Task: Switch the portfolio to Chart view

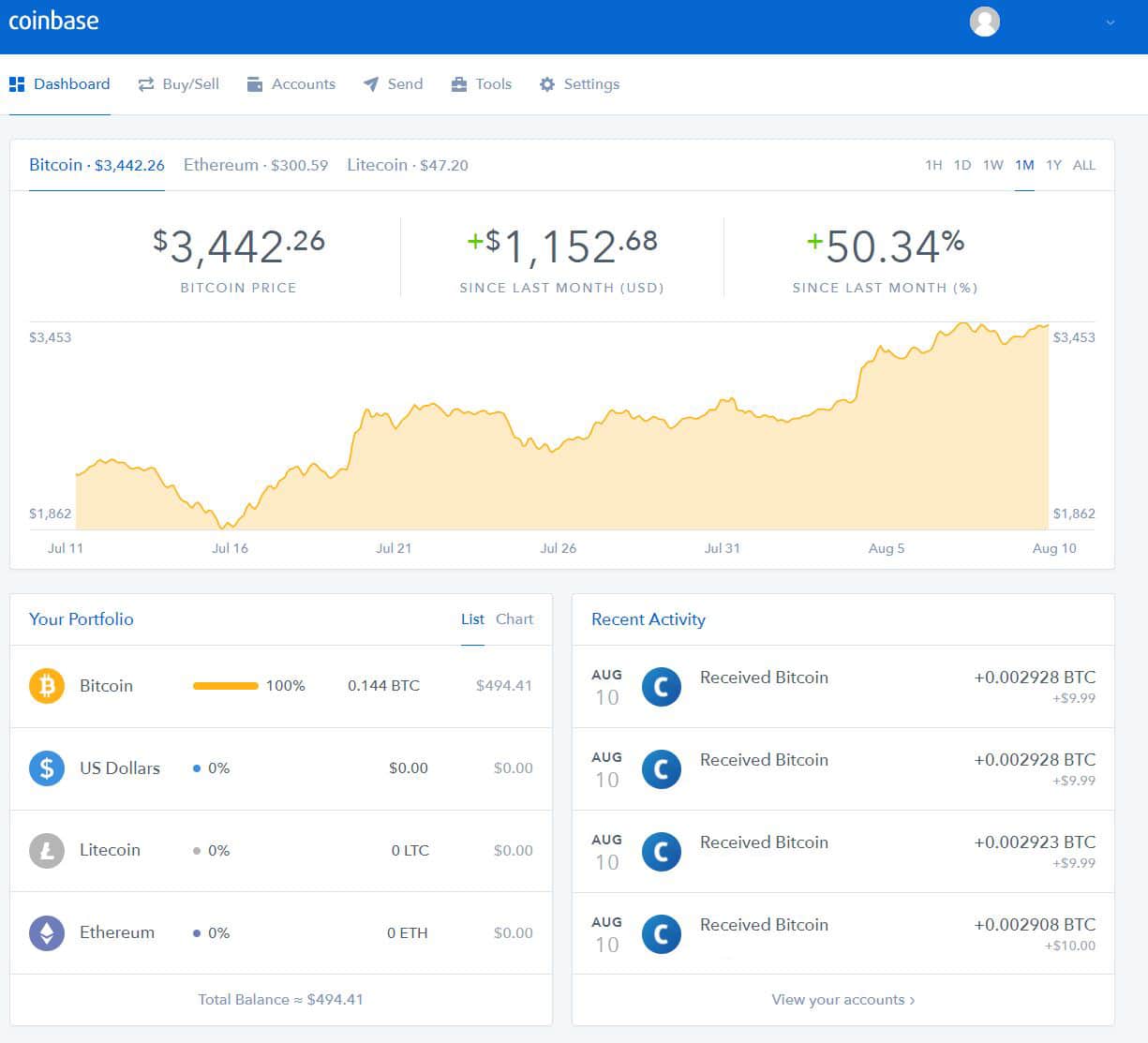Action: tap(514, 618)
